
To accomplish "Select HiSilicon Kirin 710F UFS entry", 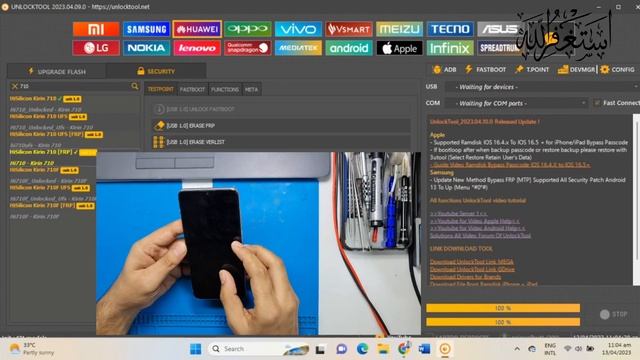I will tap(49, 188).
